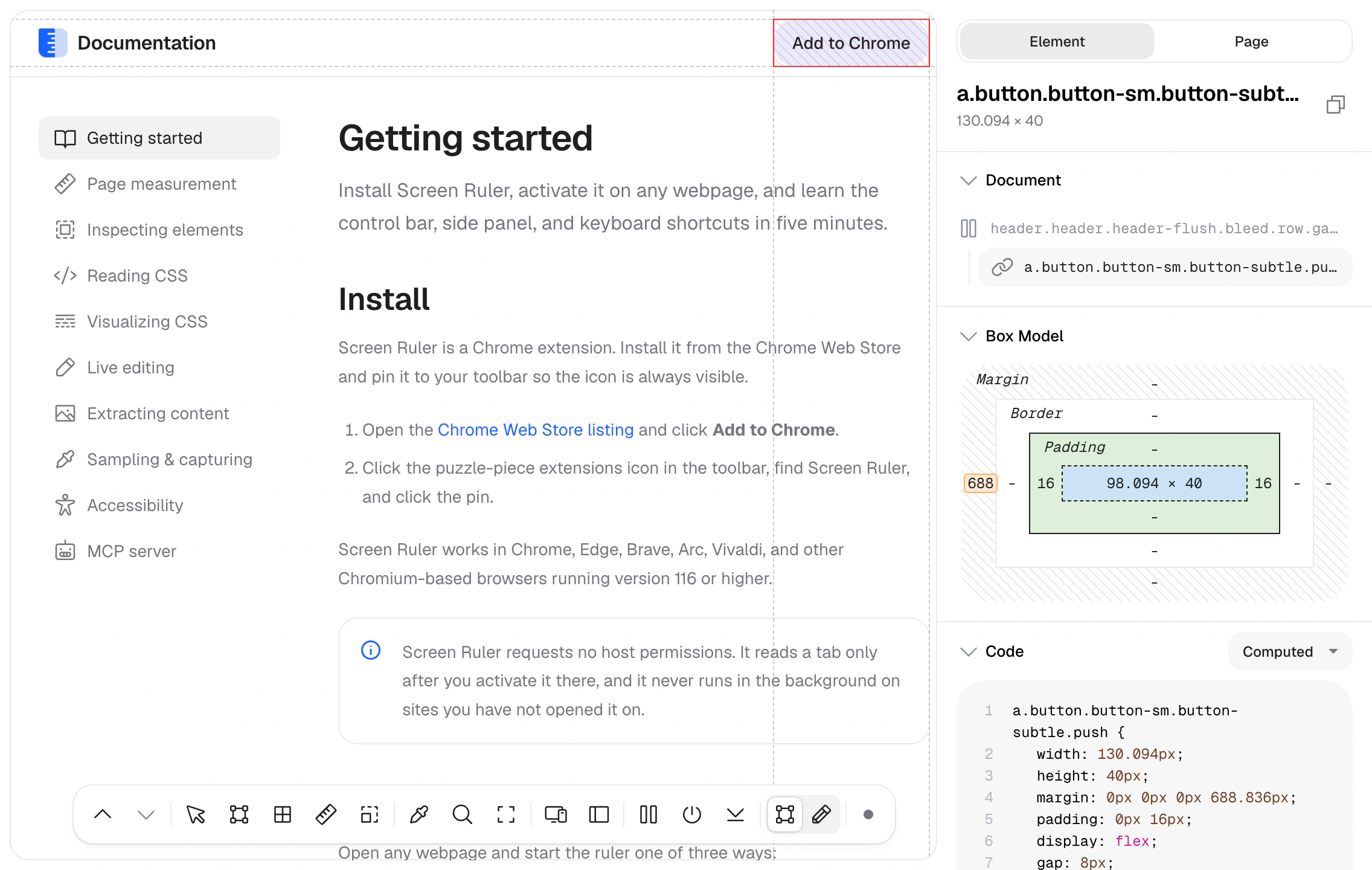Image resolution: width=1372 pixels, height=870 pixels.
Task: Follow the Chrome Web Store listing link
Action: [x=536, y=430]
